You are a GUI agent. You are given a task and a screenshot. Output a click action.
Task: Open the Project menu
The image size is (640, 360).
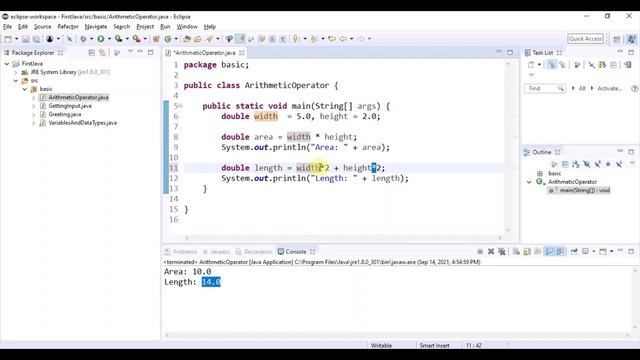(x=145, y=27)
